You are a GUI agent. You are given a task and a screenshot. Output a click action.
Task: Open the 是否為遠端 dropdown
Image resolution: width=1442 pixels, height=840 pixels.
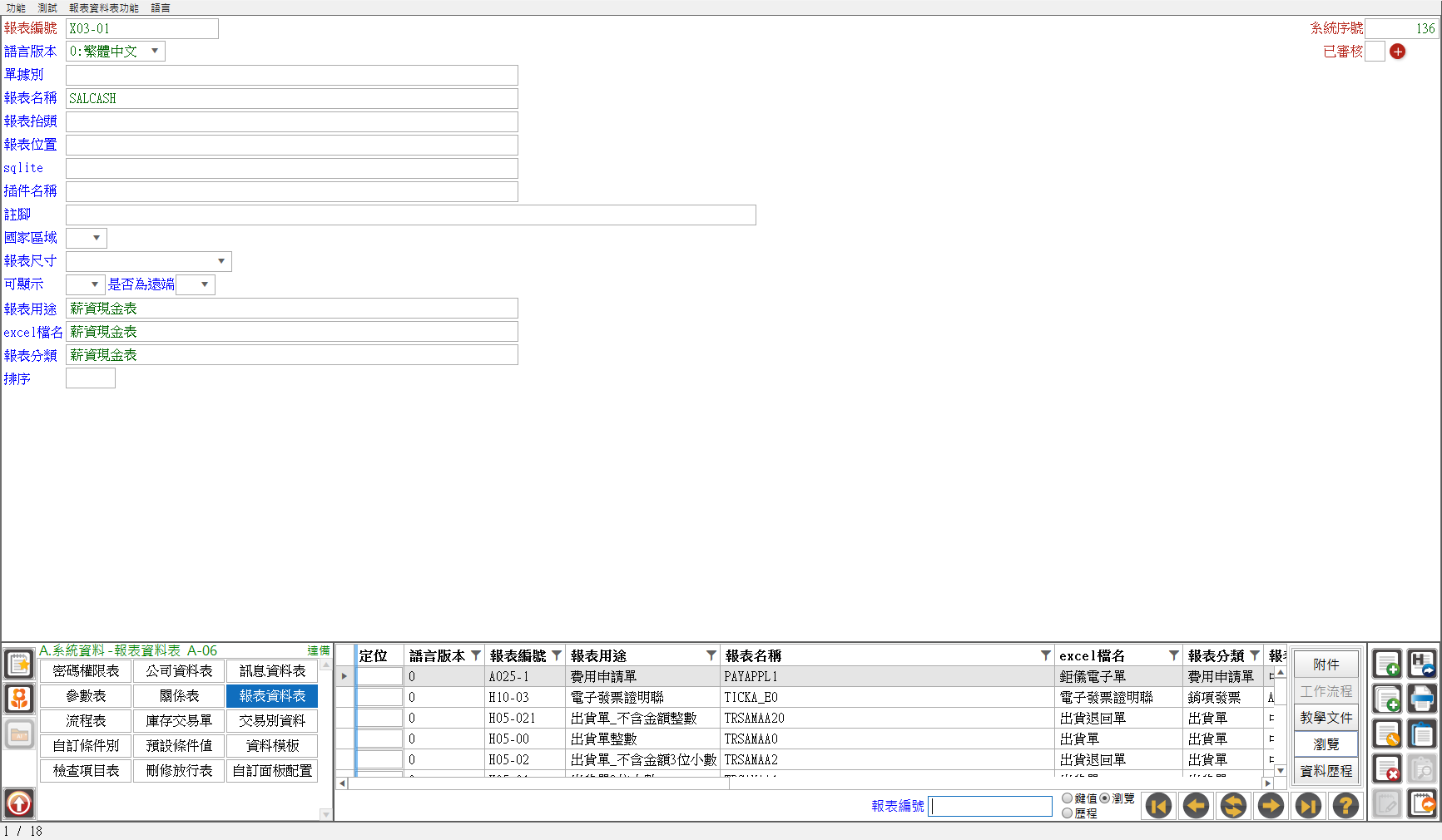205,284
